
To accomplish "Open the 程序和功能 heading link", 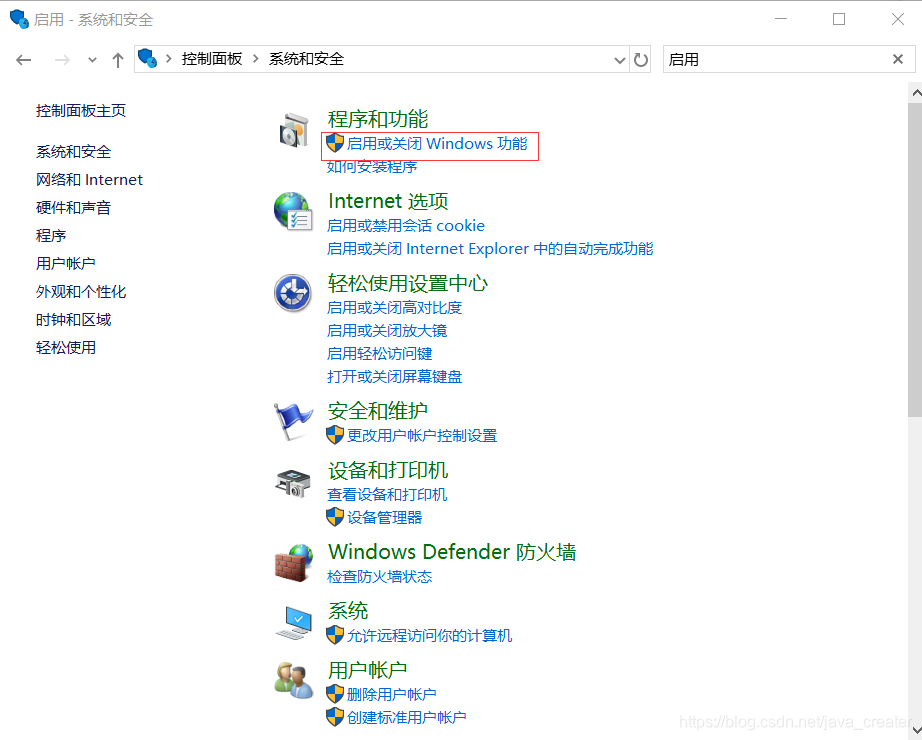I will 378,119.
